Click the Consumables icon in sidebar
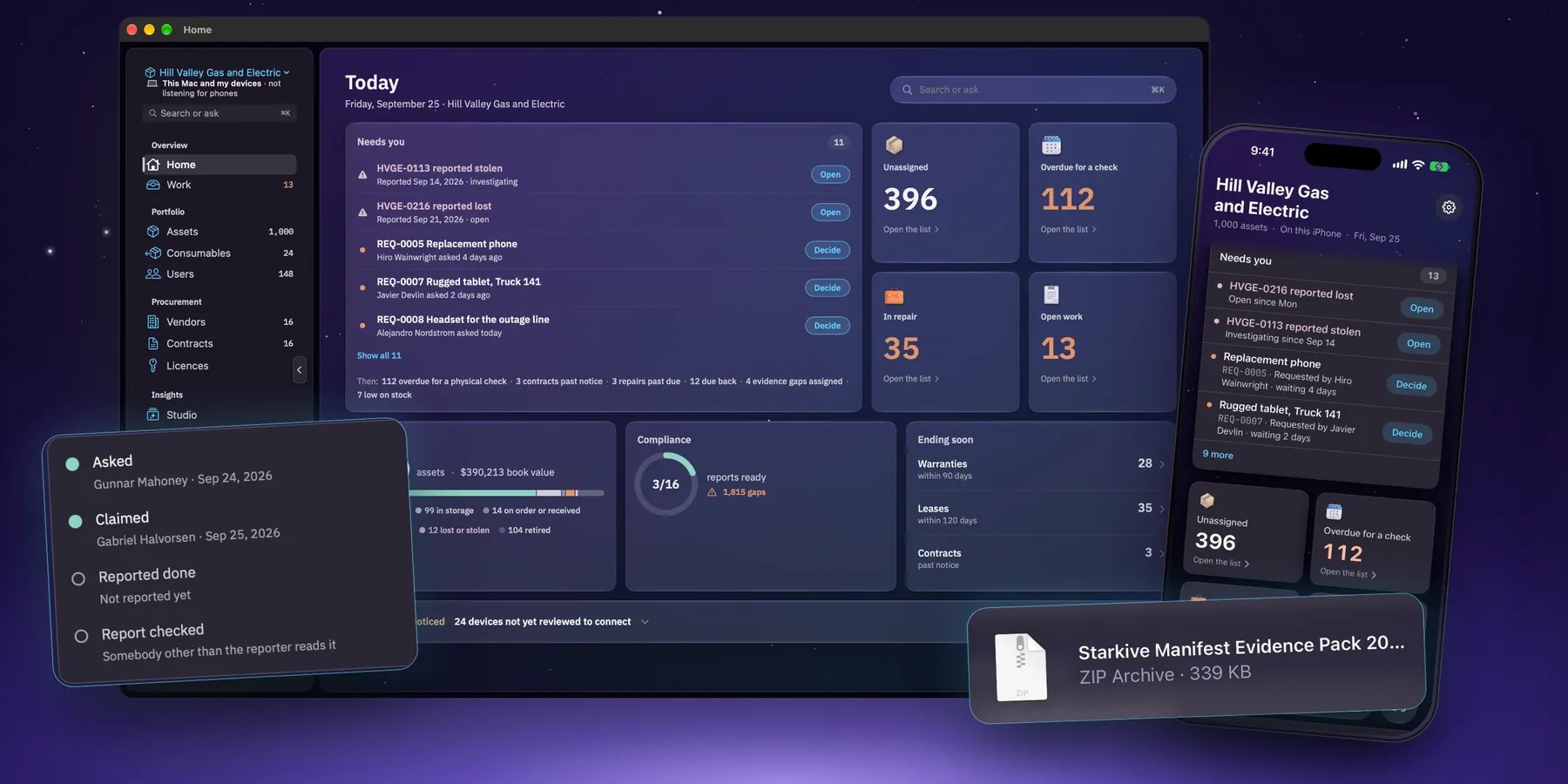The width and height of the screenshot is (1568, 784). pos(153,253)
